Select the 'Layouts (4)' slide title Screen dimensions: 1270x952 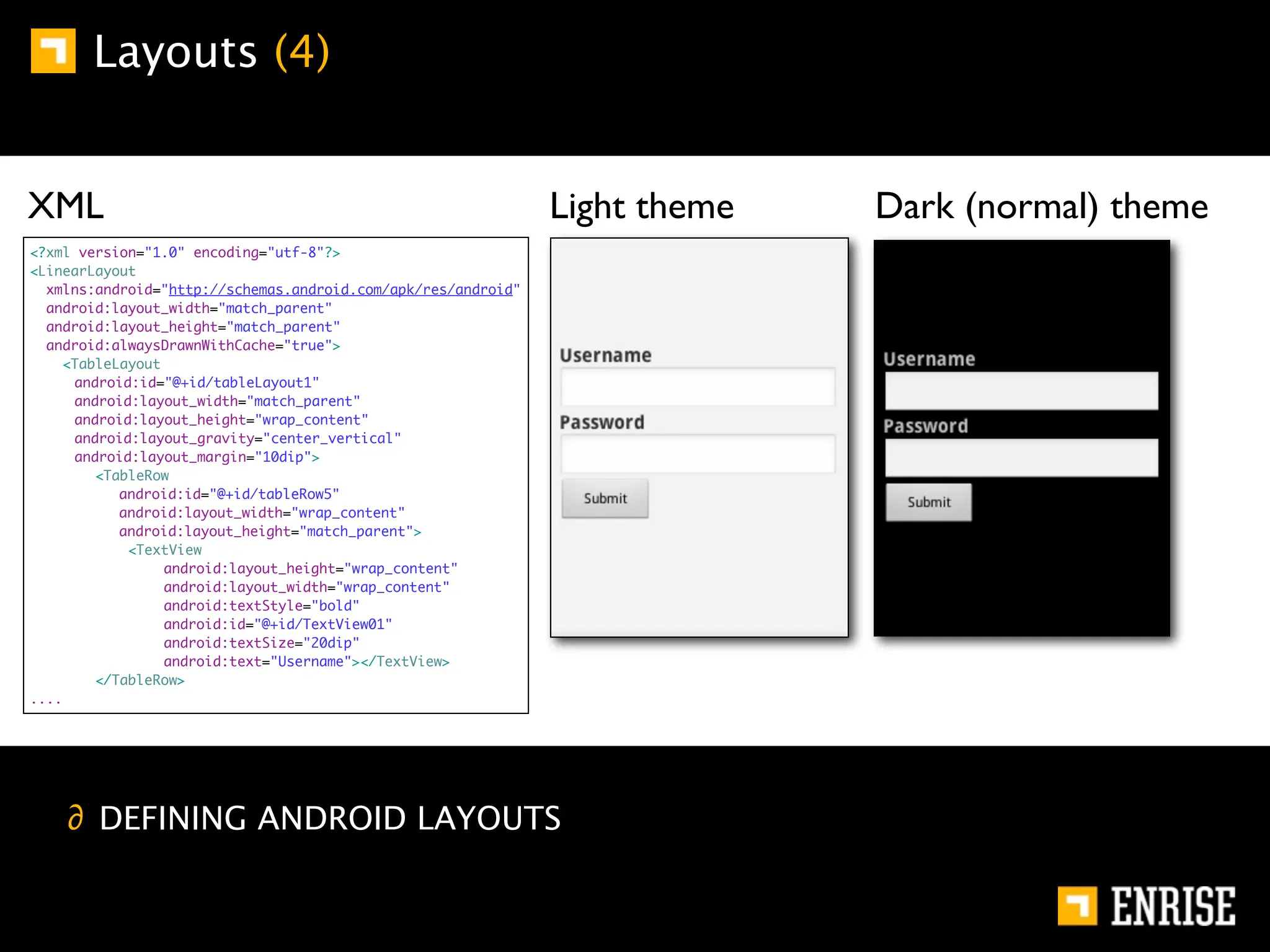(211, 52)
